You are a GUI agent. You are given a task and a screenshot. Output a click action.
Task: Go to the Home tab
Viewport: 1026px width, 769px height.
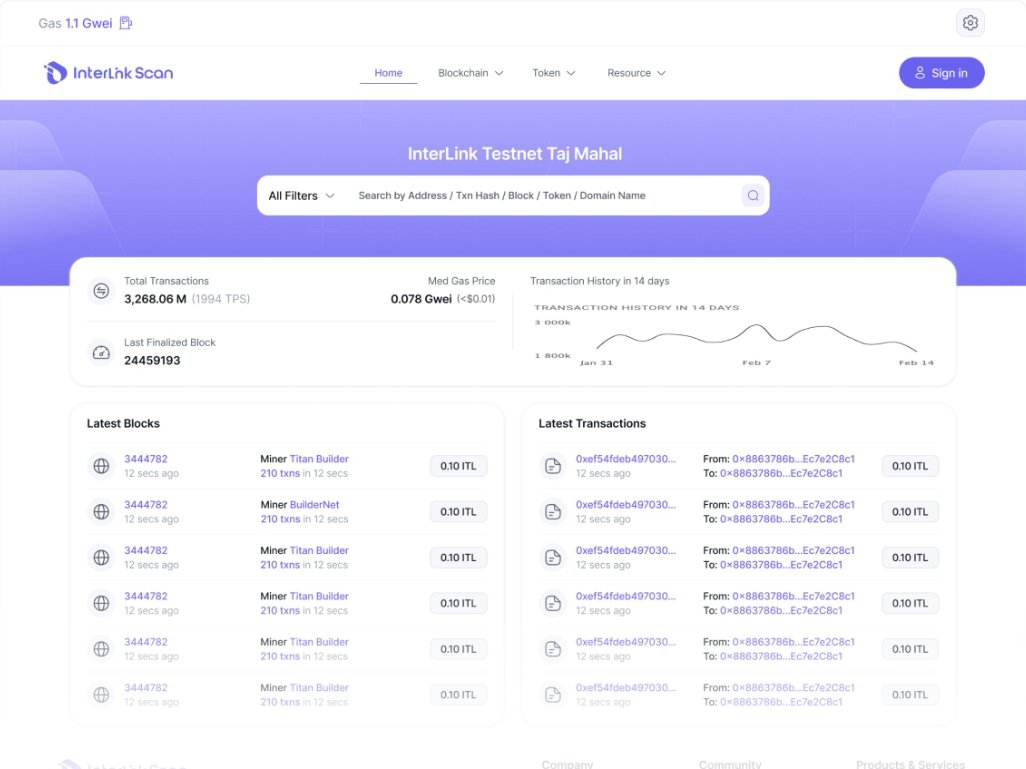pyautogui.click(x=388, y=73)
